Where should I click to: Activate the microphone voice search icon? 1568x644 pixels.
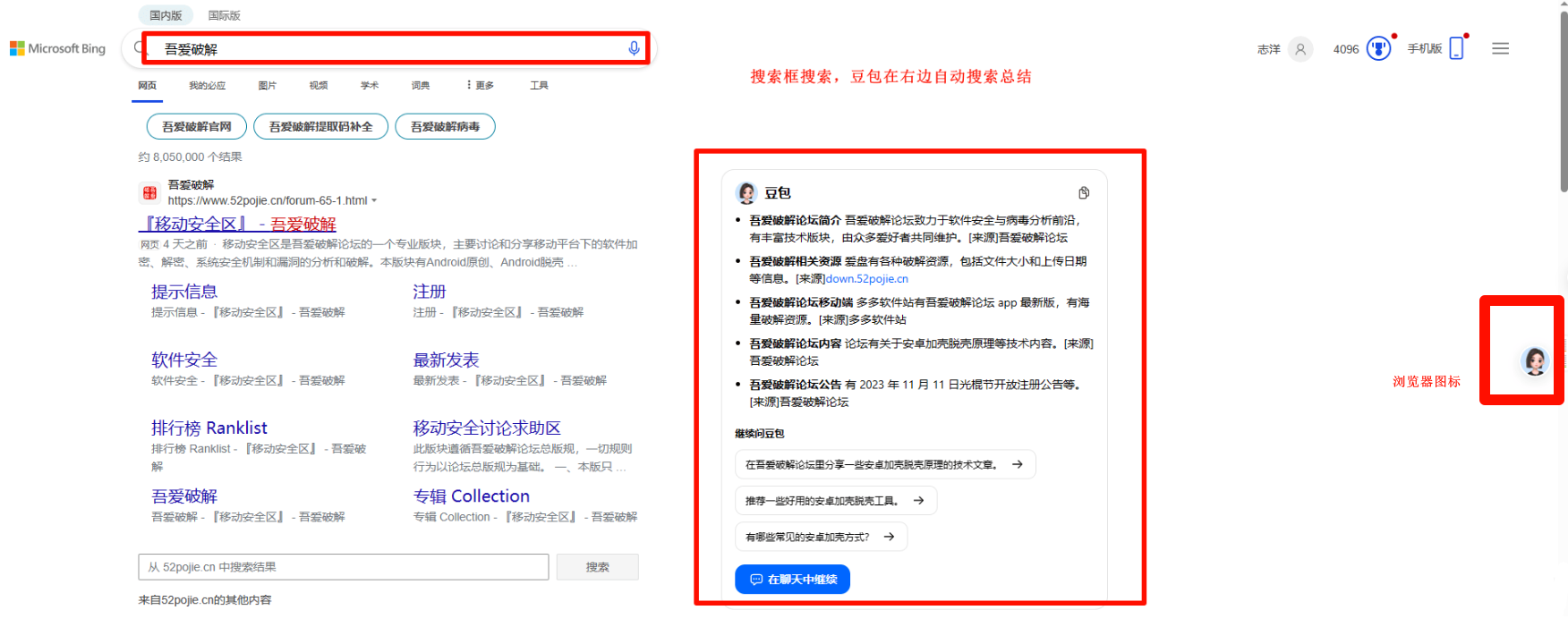click(634, 48)
